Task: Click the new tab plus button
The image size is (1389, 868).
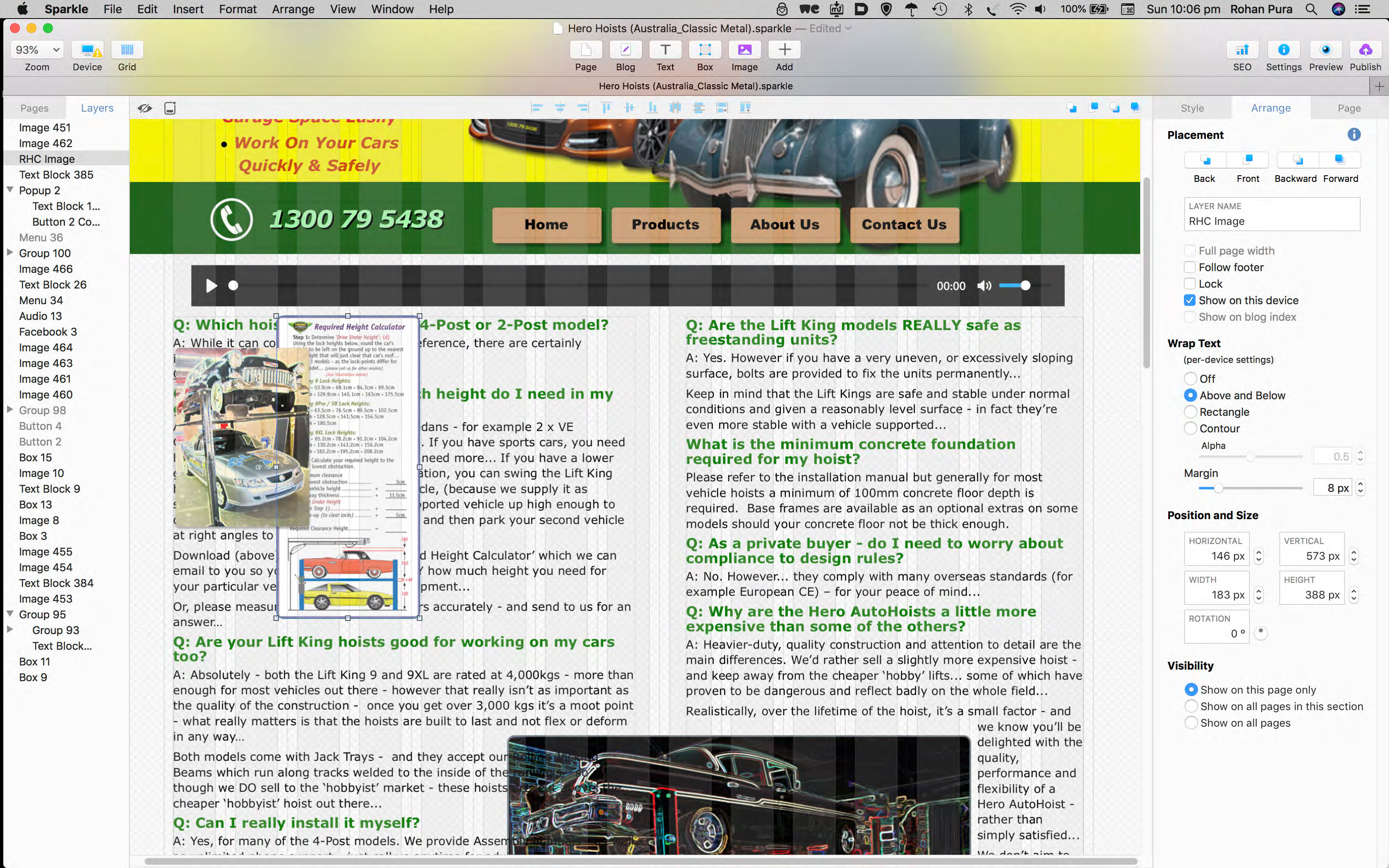Action: pyautogui.click(x=1379, y=86)
